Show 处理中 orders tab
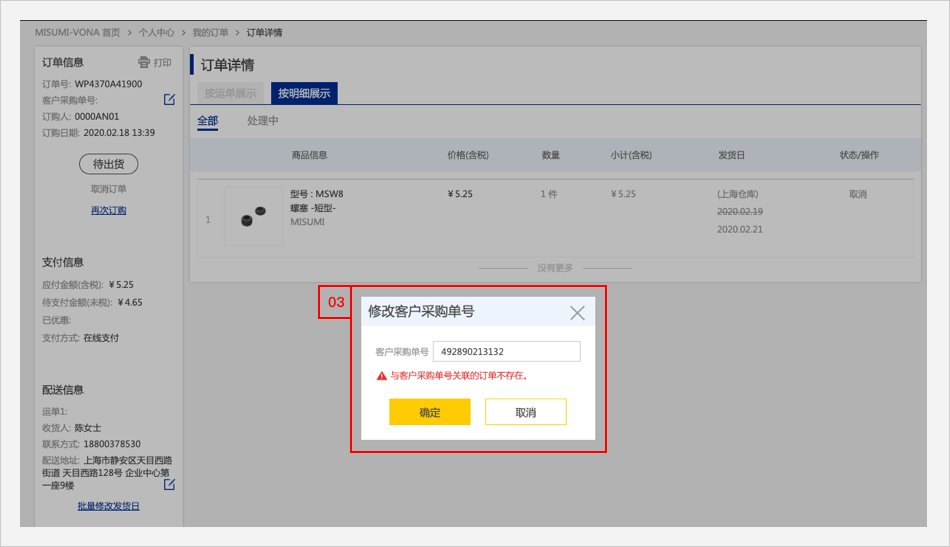This screenshot has width=950, height=547. point(263,121)
